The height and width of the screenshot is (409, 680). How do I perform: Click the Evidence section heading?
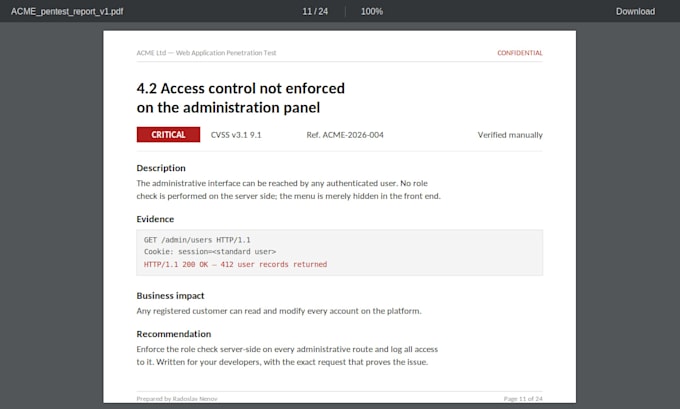155,219
